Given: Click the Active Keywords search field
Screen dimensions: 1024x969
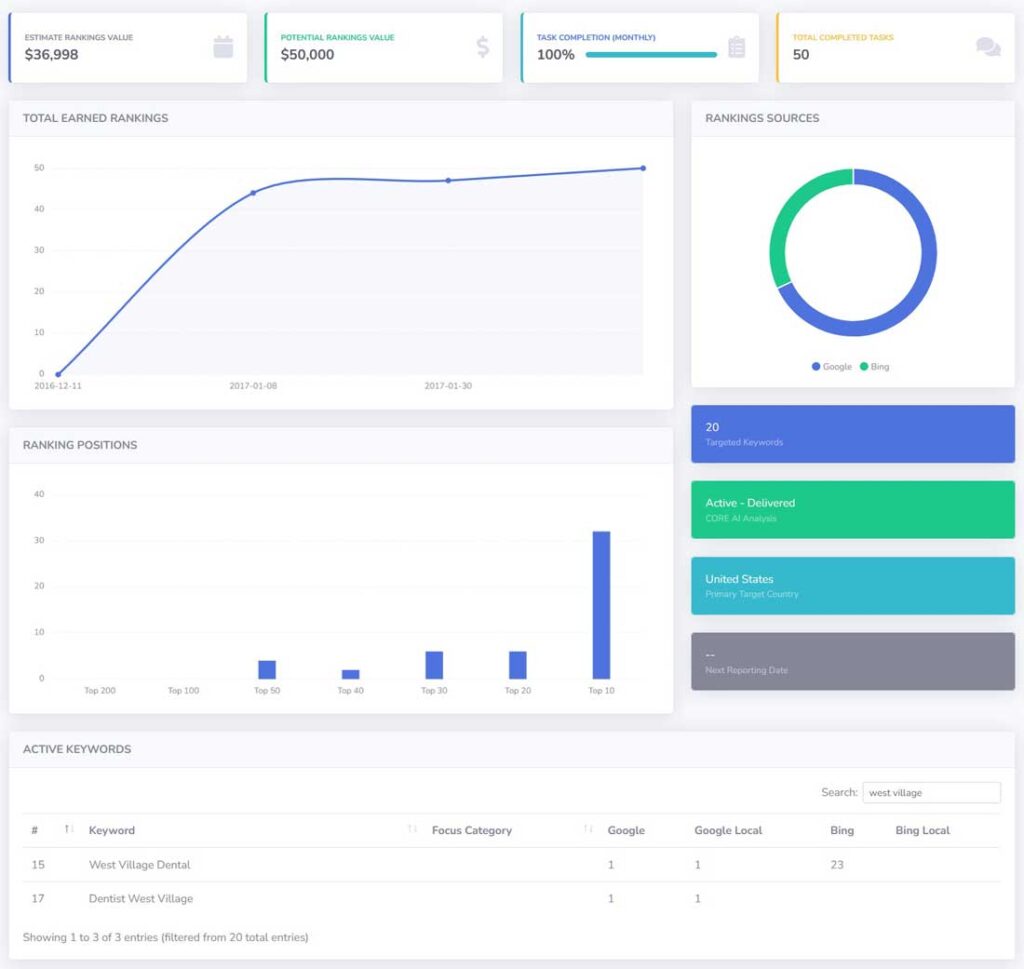Looking at the screenshot, I should [x=931, y=793].
